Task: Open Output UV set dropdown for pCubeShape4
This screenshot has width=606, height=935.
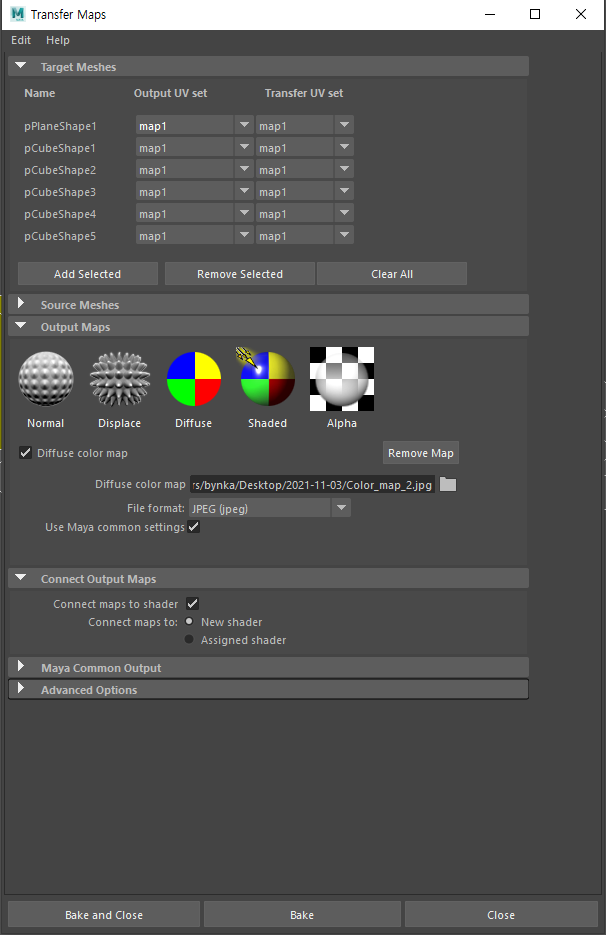Action: (244, 213)
